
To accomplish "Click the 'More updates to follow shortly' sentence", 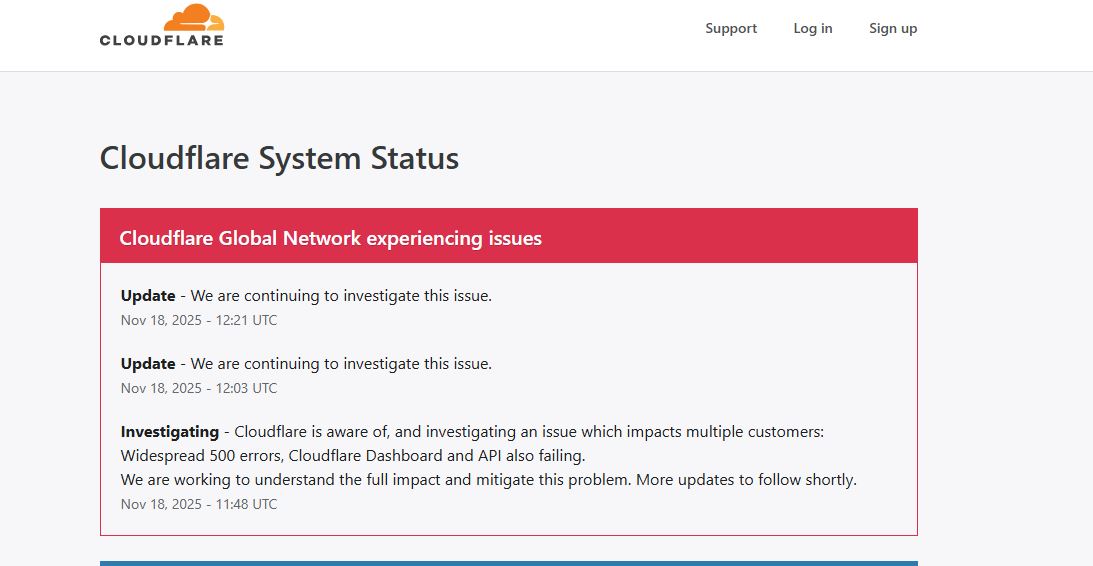I will (746, 480).
